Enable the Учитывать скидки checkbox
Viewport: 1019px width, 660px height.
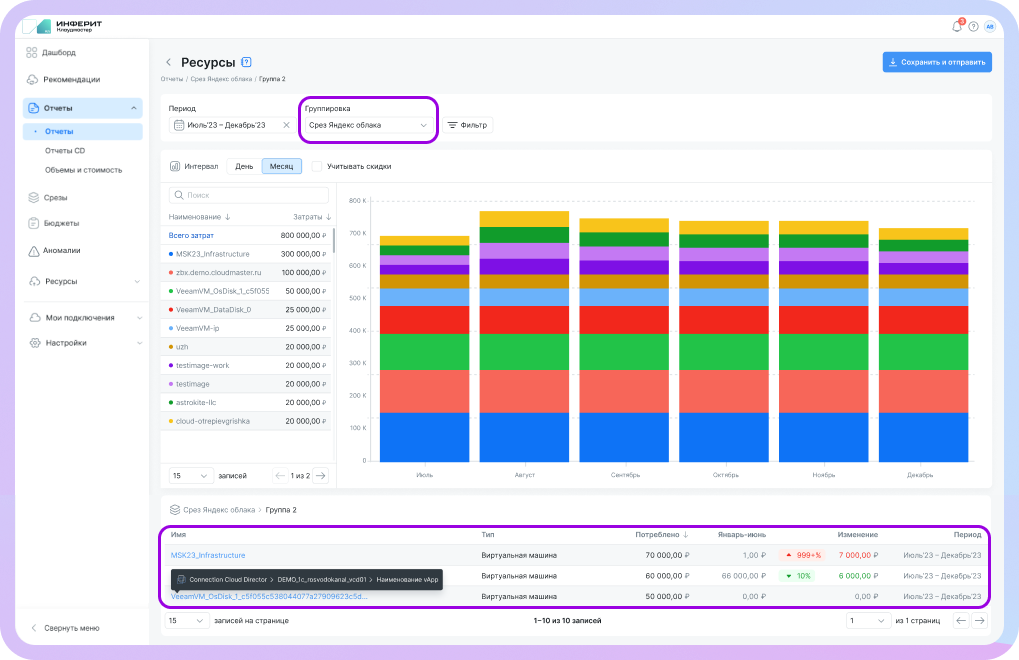317,166
